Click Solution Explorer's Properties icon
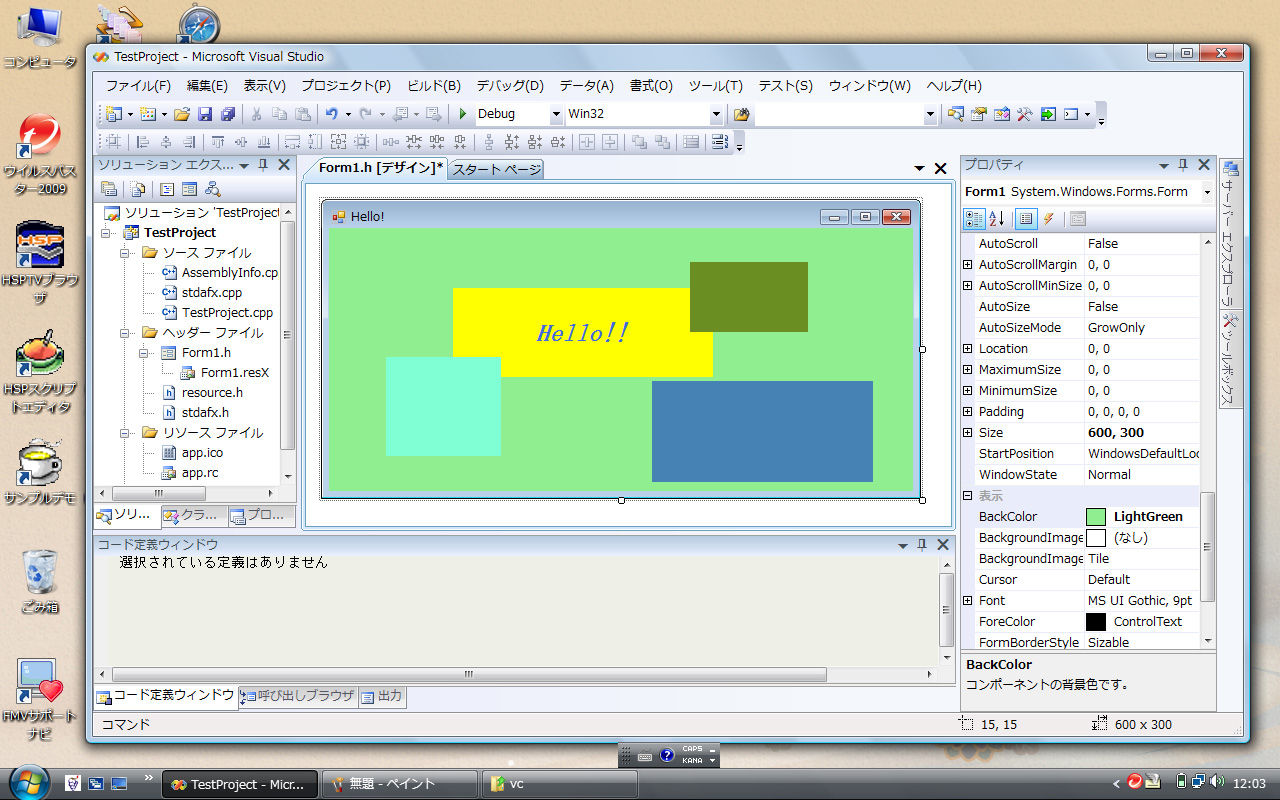Image resolution: width=1280 pixels, height=800 pixels. pos(109,188)
